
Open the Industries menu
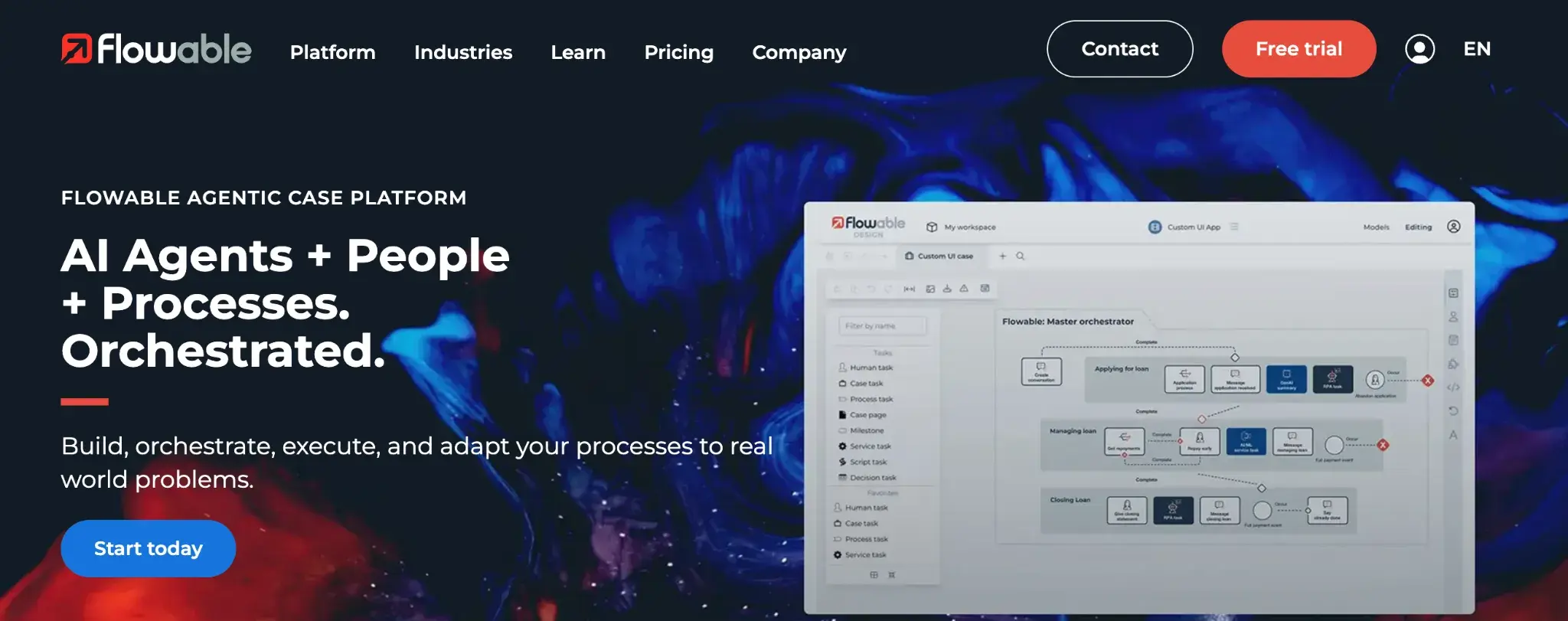463,52
